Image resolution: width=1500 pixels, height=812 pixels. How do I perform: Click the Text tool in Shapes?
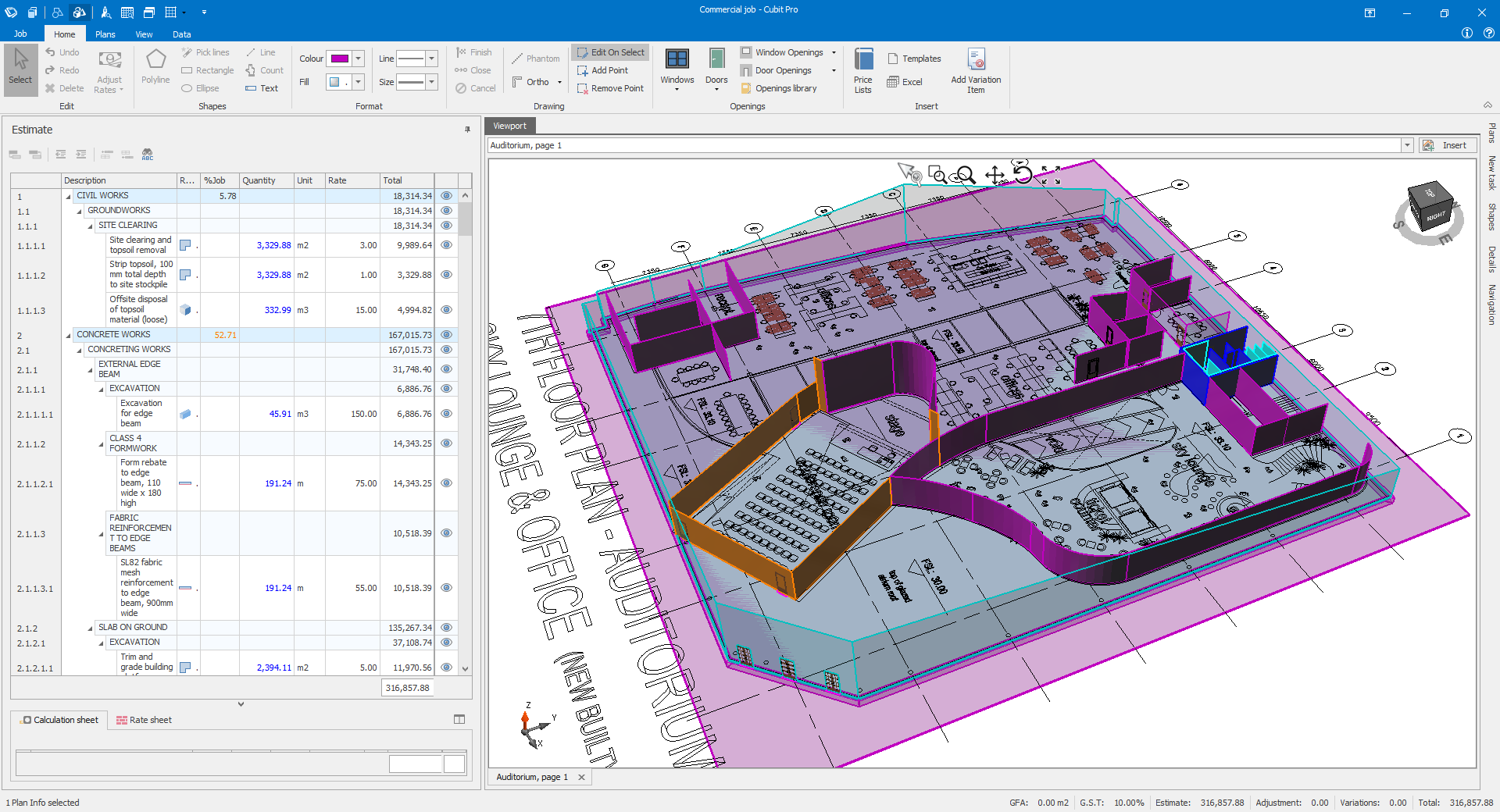pos(262,87)
